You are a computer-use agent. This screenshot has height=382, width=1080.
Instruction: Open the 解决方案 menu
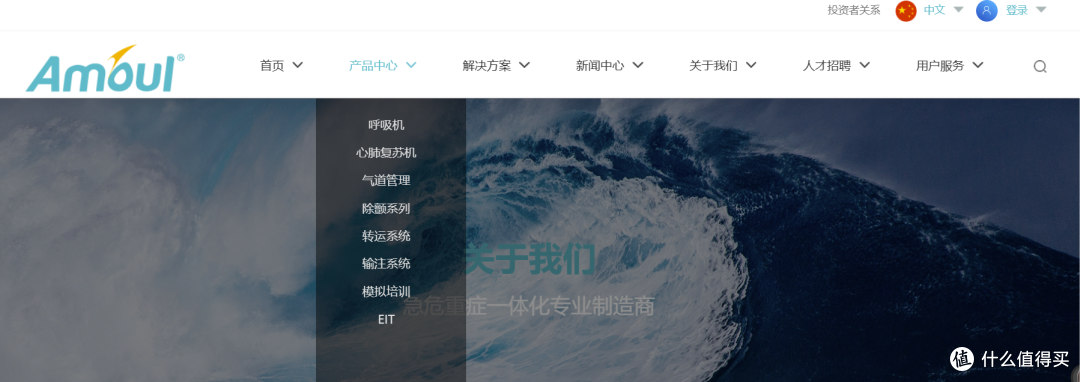click(x=487, y=66)
